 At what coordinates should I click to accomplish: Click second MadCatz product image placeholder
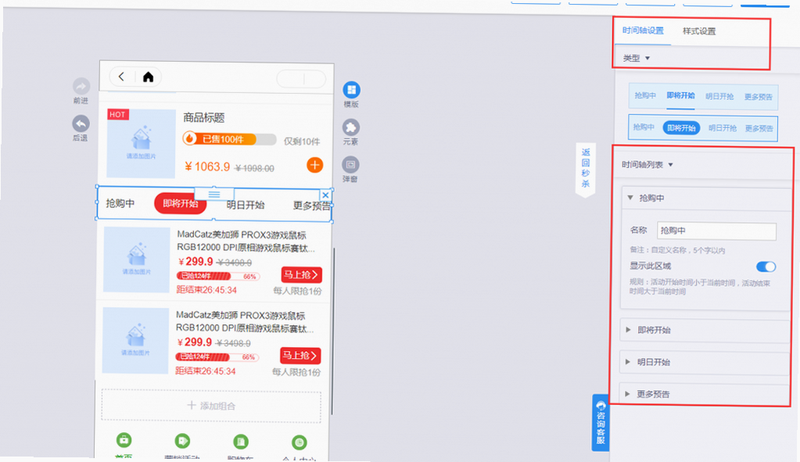(x=136, y=340)
